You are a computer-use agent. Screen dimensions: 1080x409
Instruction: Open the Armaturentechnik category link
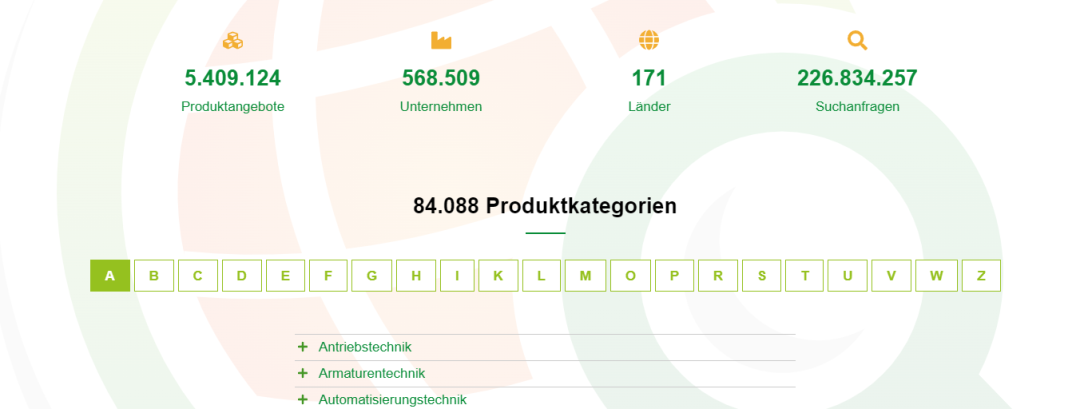[372, 373]
